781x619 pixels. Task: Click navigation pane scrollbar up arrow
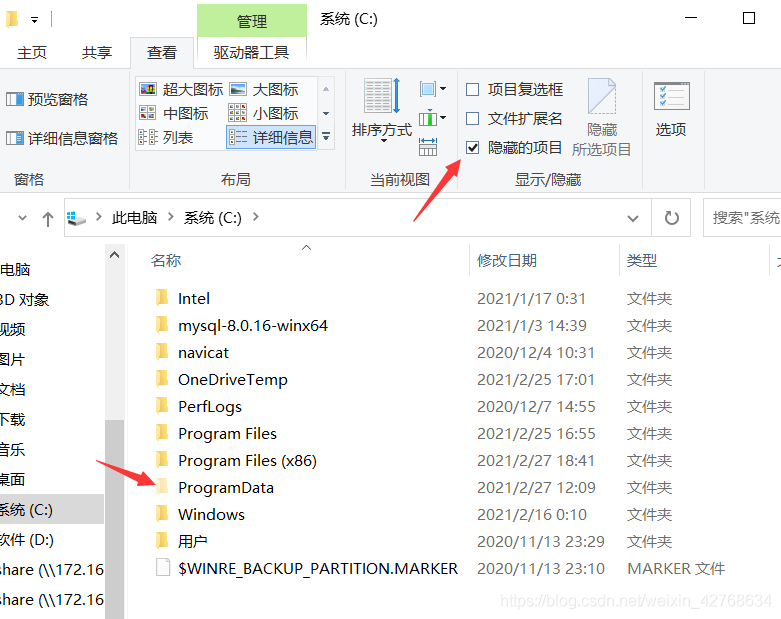click(x=115, y=255)
